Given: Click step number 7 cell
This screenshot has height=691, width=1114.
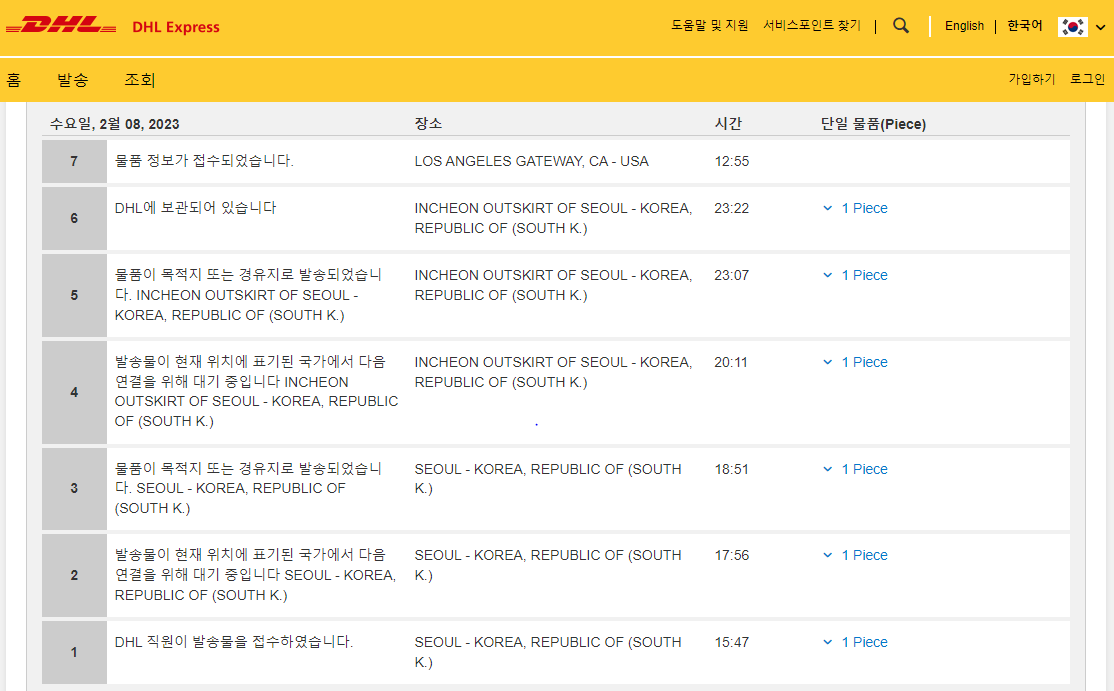Looking at the screenshot, I should tap(74, 161).
